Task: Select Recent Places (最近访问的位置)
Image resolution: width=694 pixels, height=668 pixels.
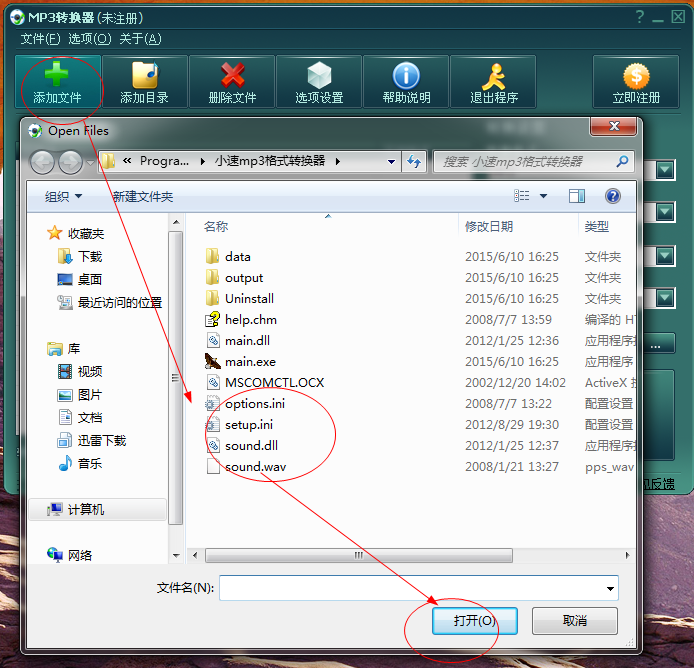Action: tap(109, 303)
